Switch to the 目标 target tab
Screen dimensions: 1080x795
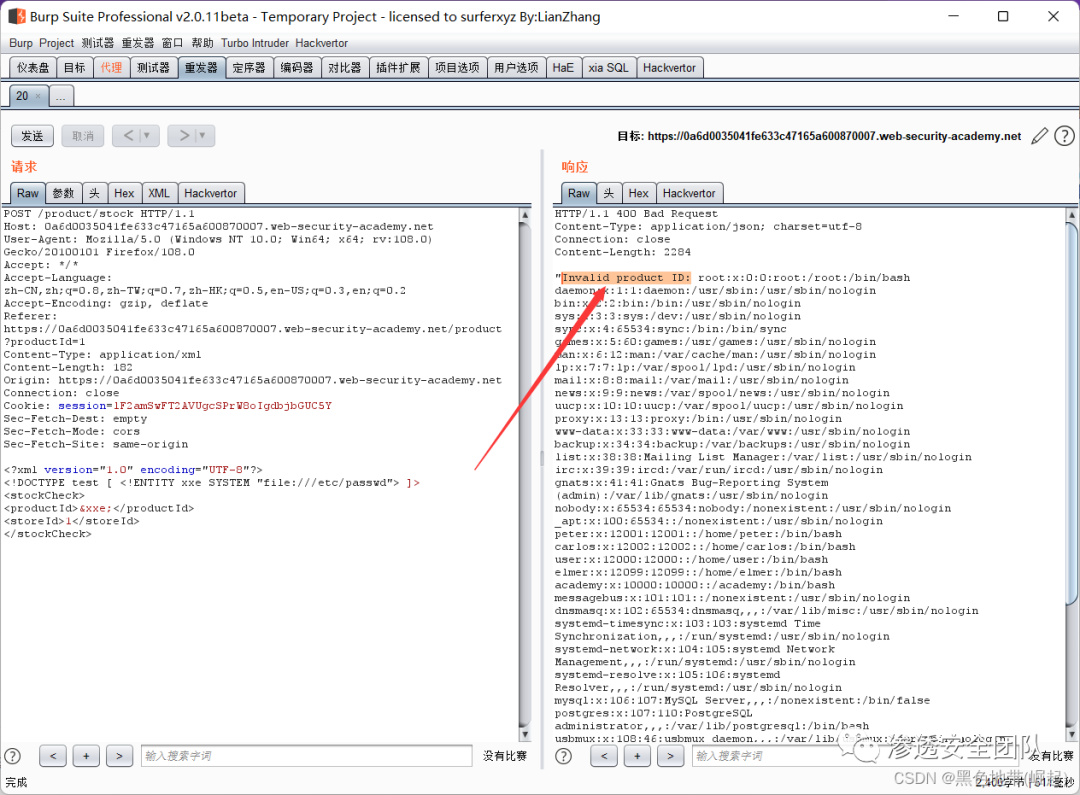click(x=74, y=68)
